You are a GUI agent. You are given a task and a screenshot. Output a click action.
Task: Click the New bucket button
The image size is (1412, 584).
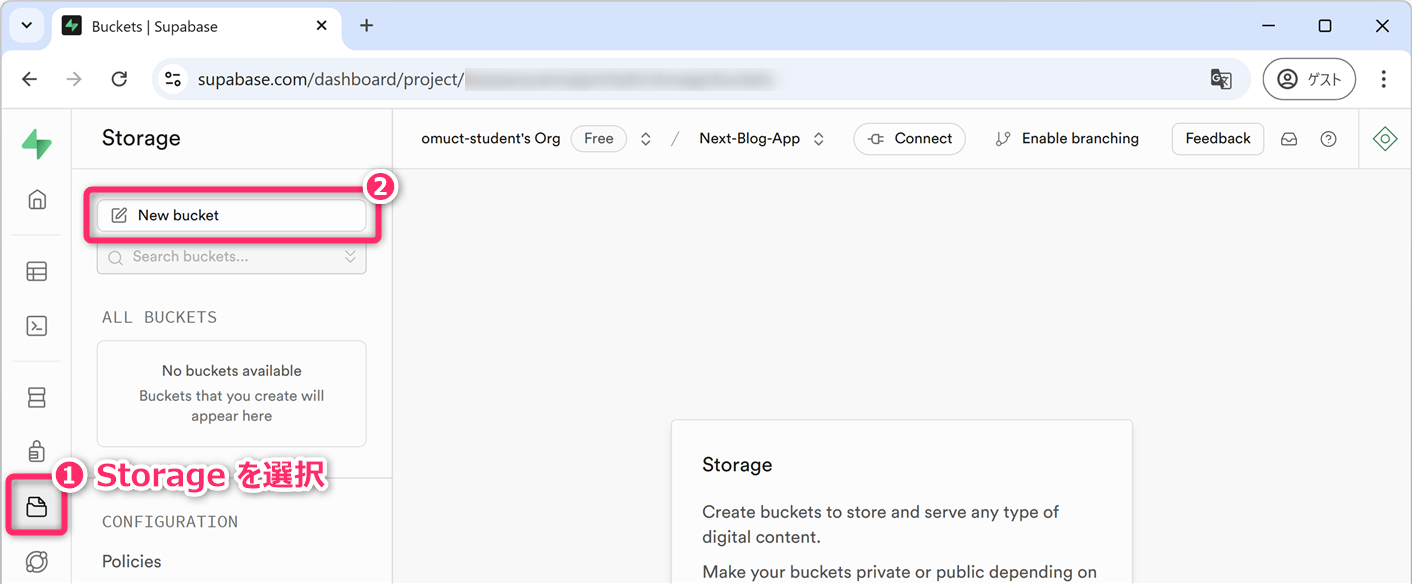click(x=231, y=215)
